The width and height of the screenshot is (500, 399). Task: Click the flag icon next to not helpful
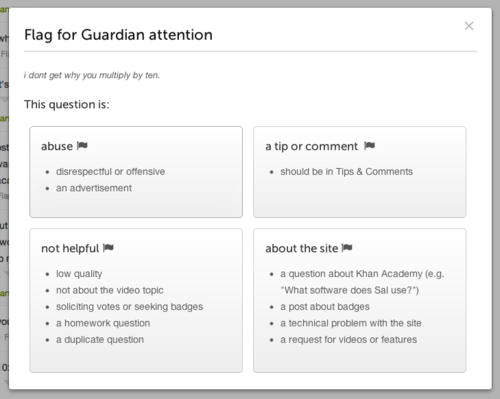pyautogui.click(x=108, y=248)
